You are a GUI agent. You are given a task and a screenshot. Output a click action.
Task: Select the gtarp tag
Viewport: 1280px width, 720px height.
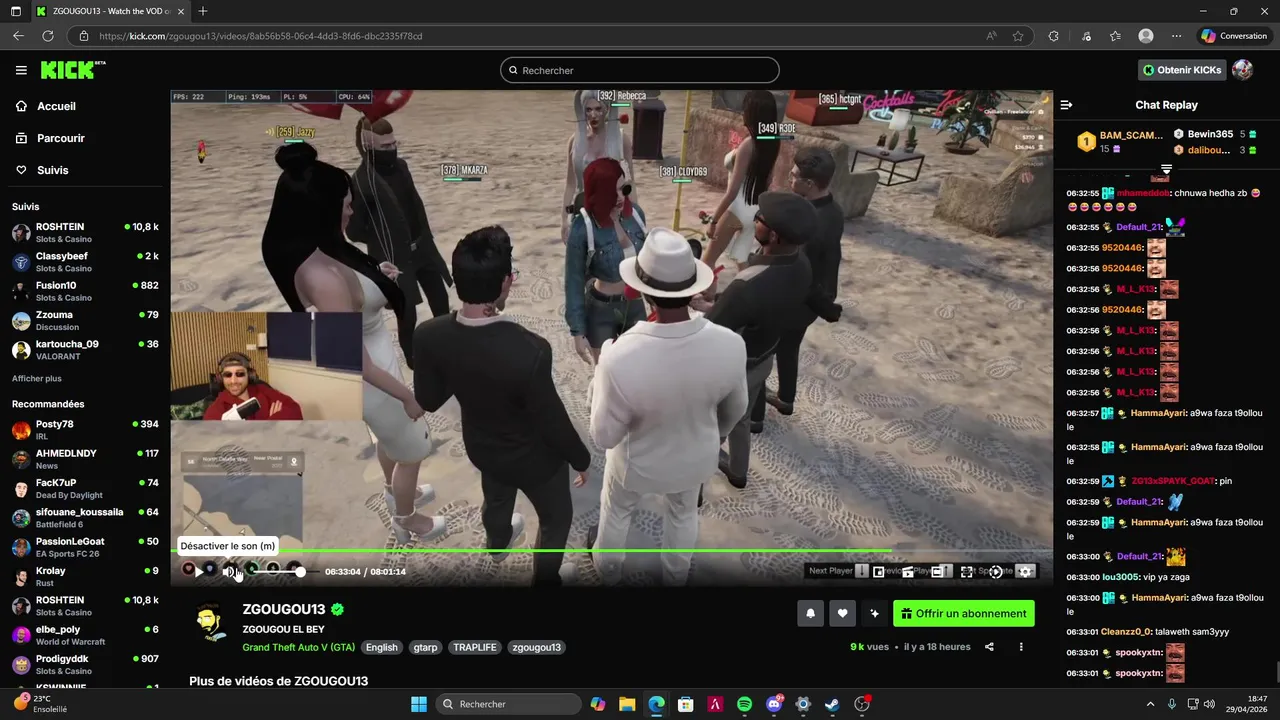tap(425, 647)
